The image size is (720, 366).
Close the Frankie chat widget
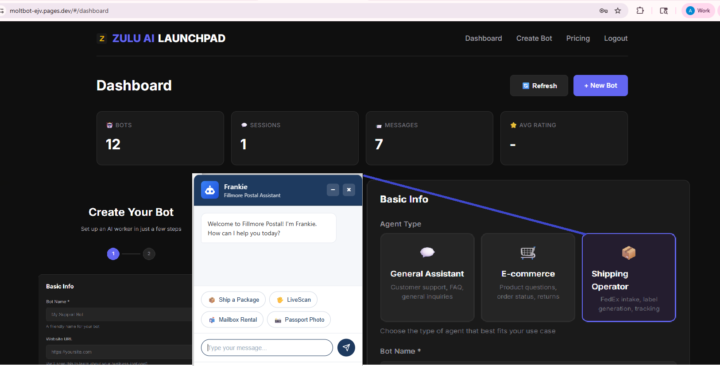tap(349, 190)
